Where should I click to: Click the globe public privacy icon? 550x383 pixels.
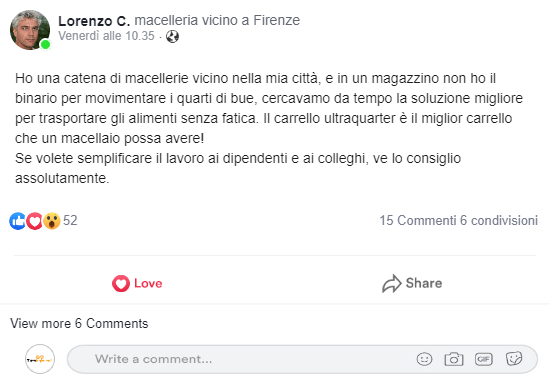click(x=172, y=36)
